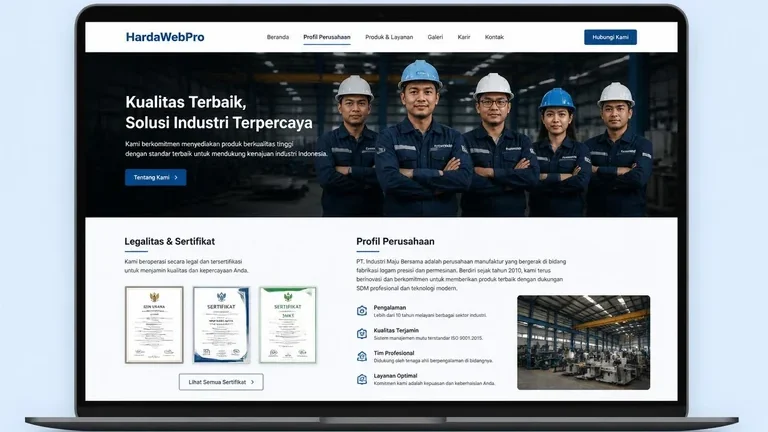Click the chevron in Lihat Semua Sertifikat
Viewport: 768px width, 432px height.
[253, 382]
